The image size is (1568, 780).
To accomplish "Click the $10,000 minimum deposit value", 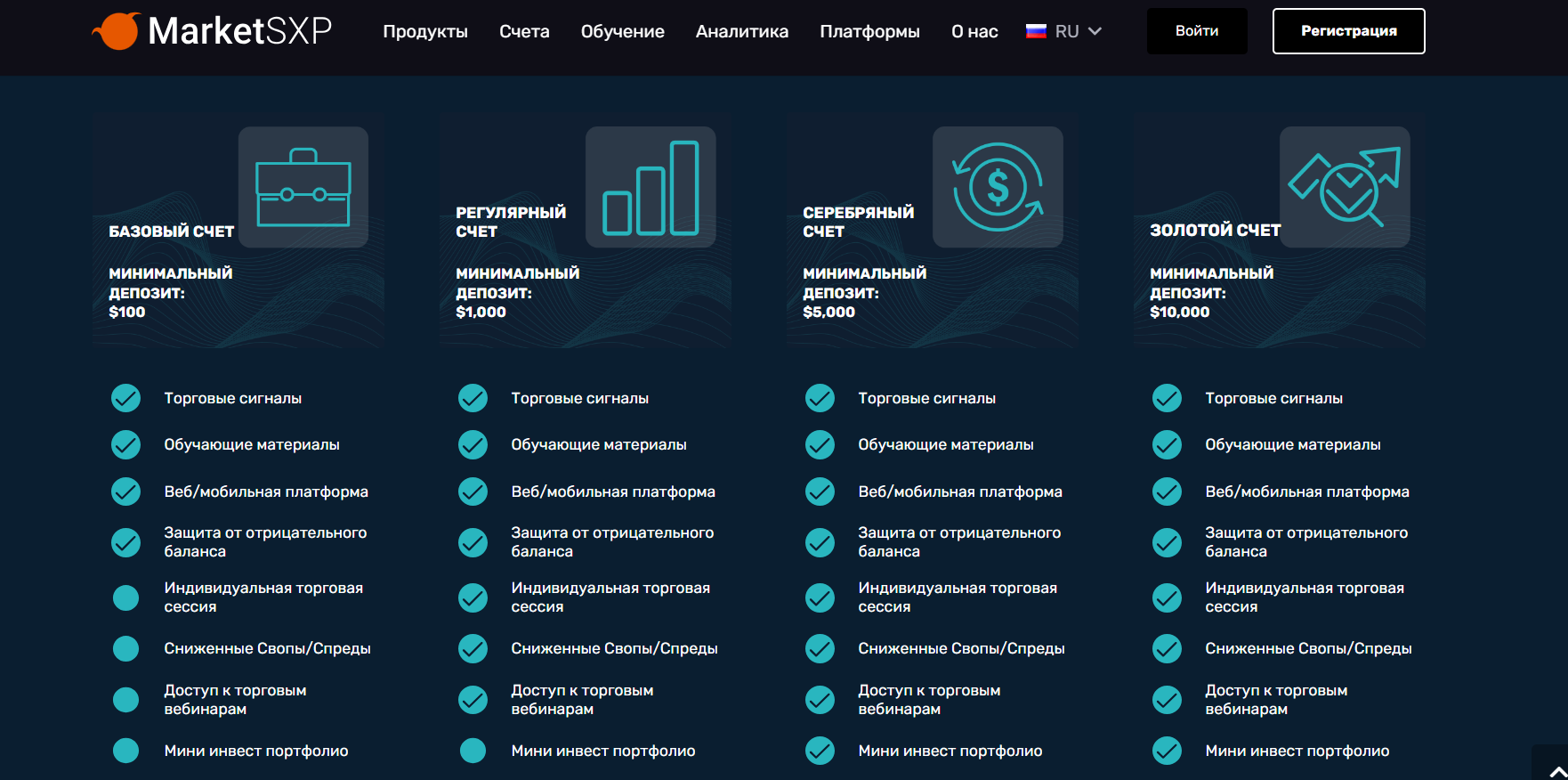I will point(1179,312).
